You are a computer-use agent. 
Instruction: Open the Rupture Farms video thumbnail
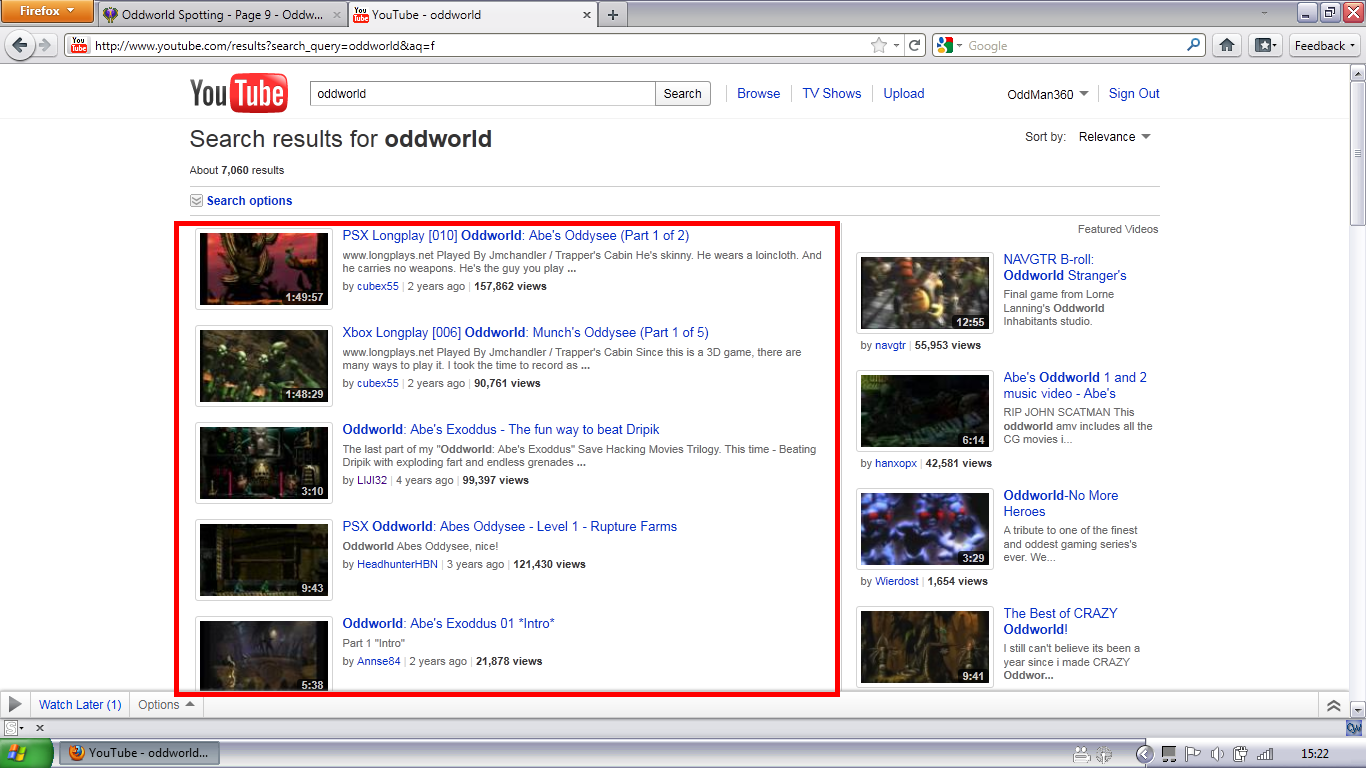point(264,560)
